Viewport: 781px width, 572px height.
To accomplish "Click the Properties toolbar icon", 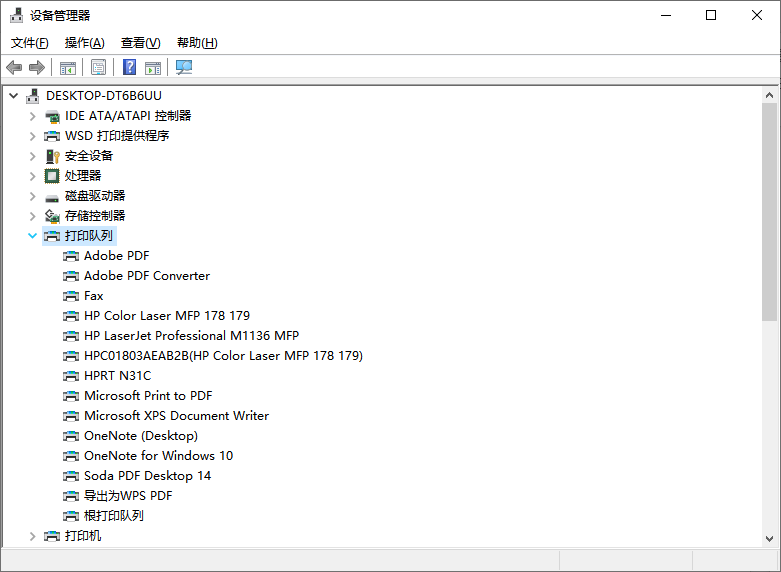I will tap(99, 67).
